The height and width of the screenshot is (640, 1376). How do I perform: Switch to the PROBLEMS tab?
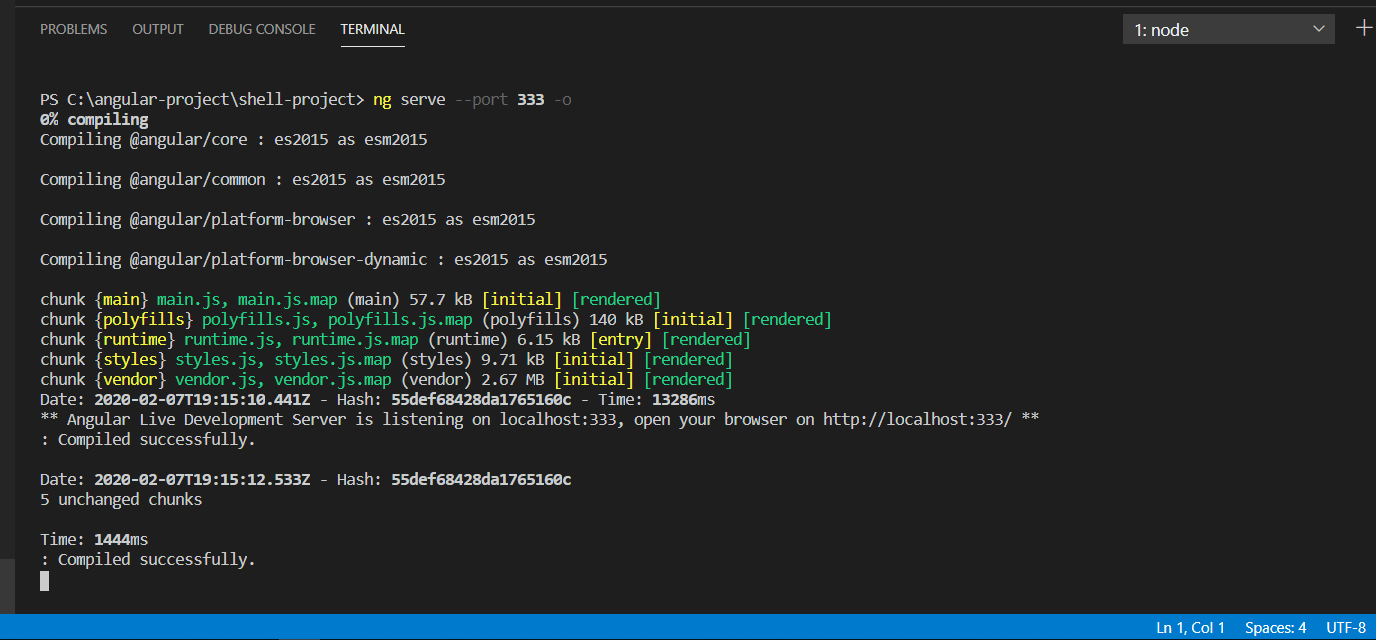[73, 29]
